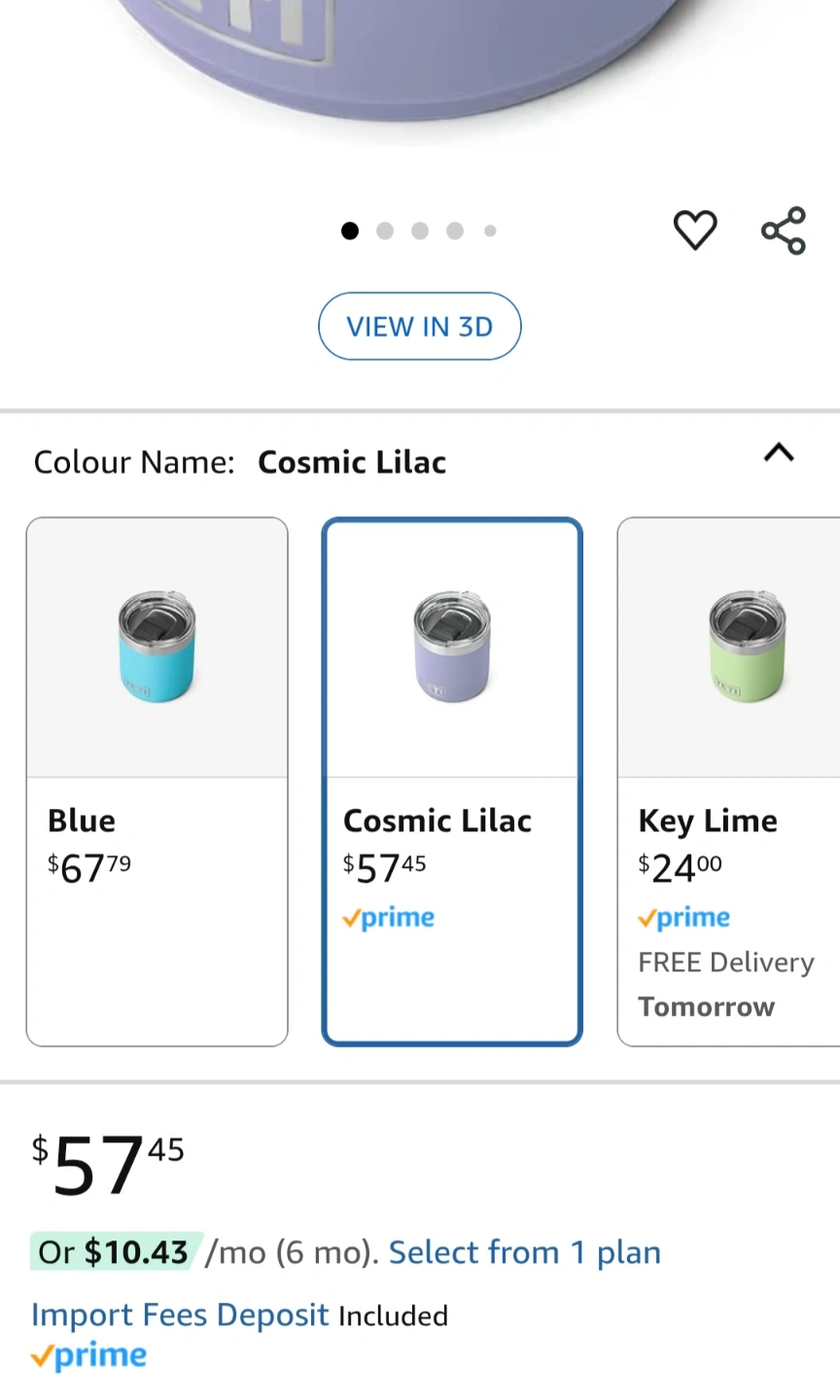The width and height of the screenshot is (840, 1400).
Task: Tap the Blue tumbler thumbnail image
Action: 157,647
